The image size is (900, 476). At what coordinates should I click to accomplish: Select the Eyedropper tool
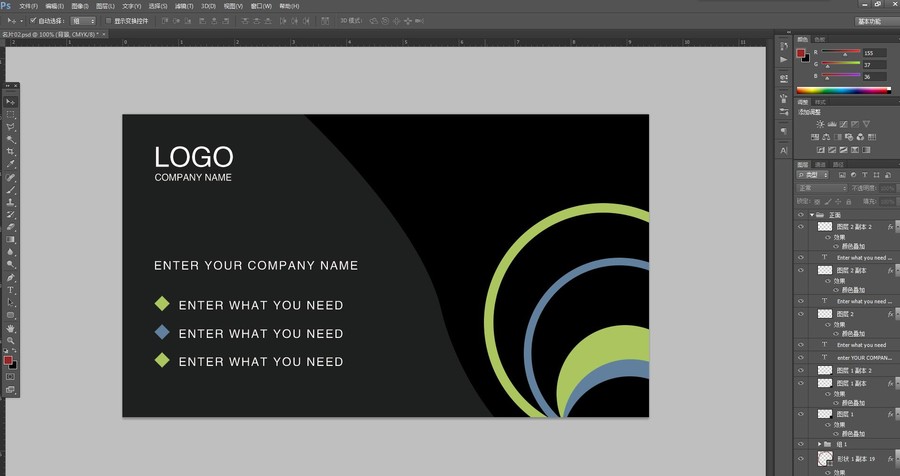point(10,165)
